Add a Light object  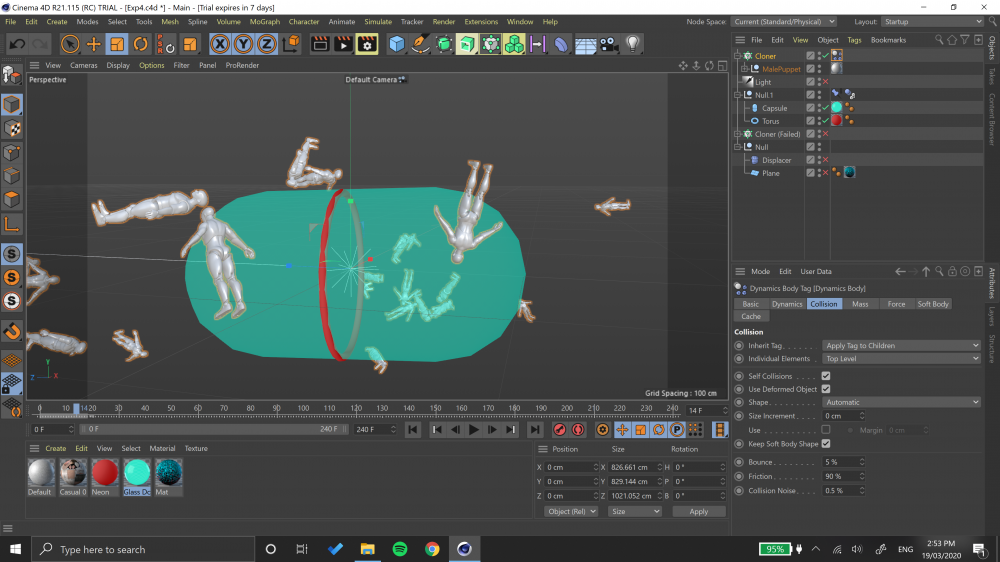coord(632,44)
